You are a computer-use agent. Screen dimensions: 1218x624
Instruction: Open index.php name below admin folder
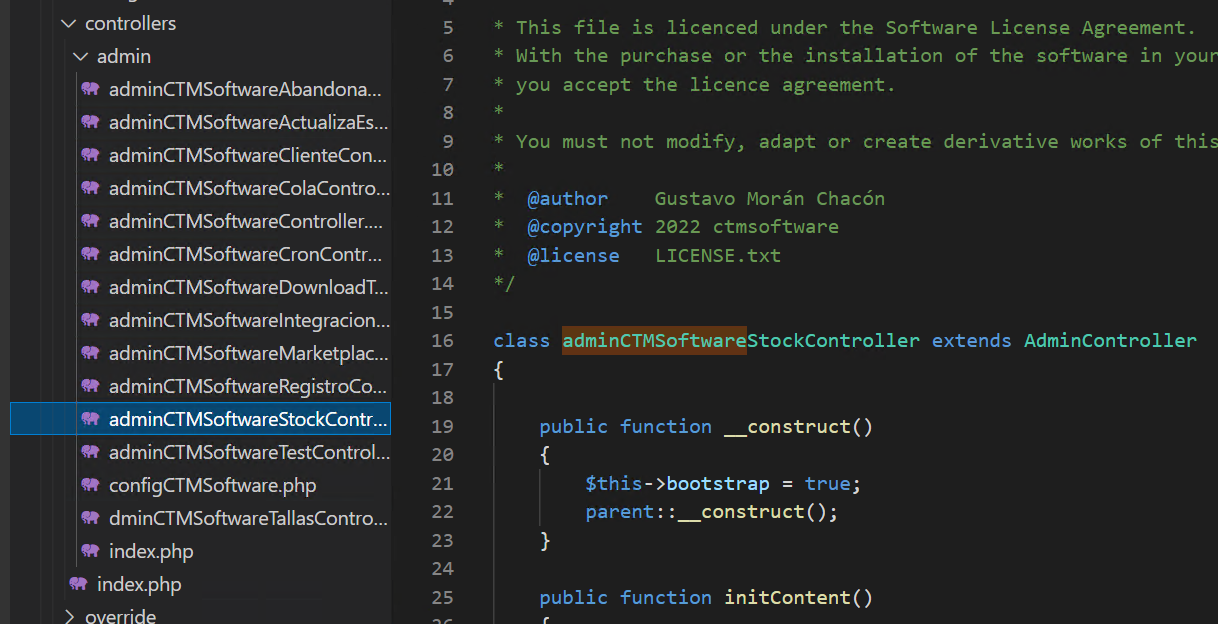139,584
